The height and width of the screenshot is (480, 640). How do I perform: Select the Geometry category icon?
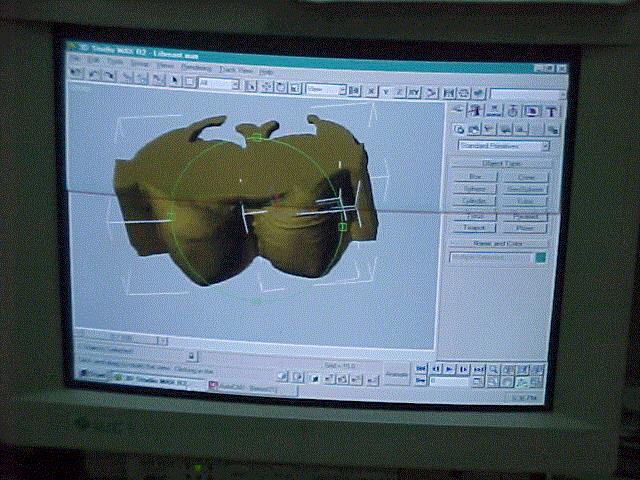(x=458, y=128)
